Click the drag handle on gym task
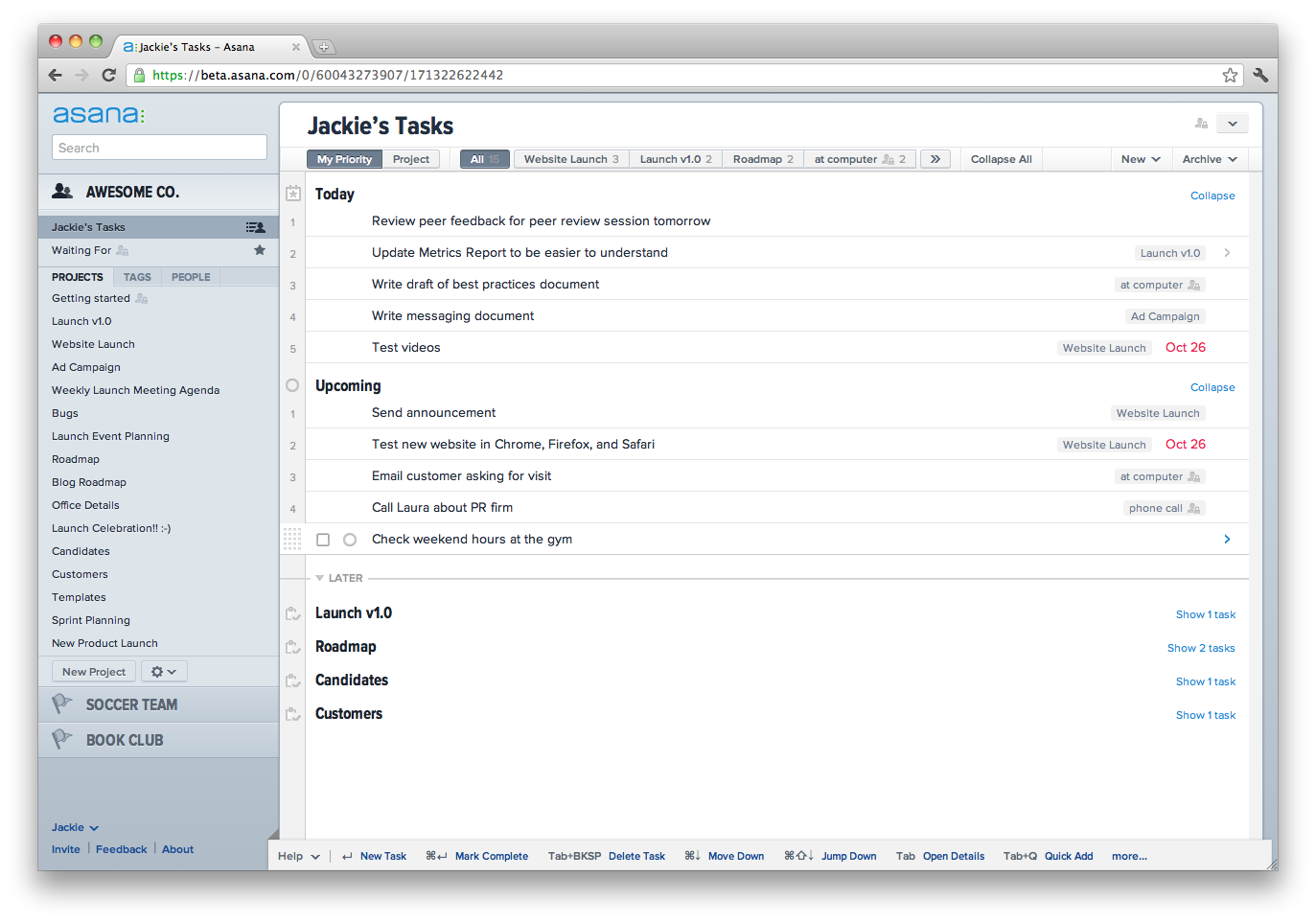 (292, 540)
